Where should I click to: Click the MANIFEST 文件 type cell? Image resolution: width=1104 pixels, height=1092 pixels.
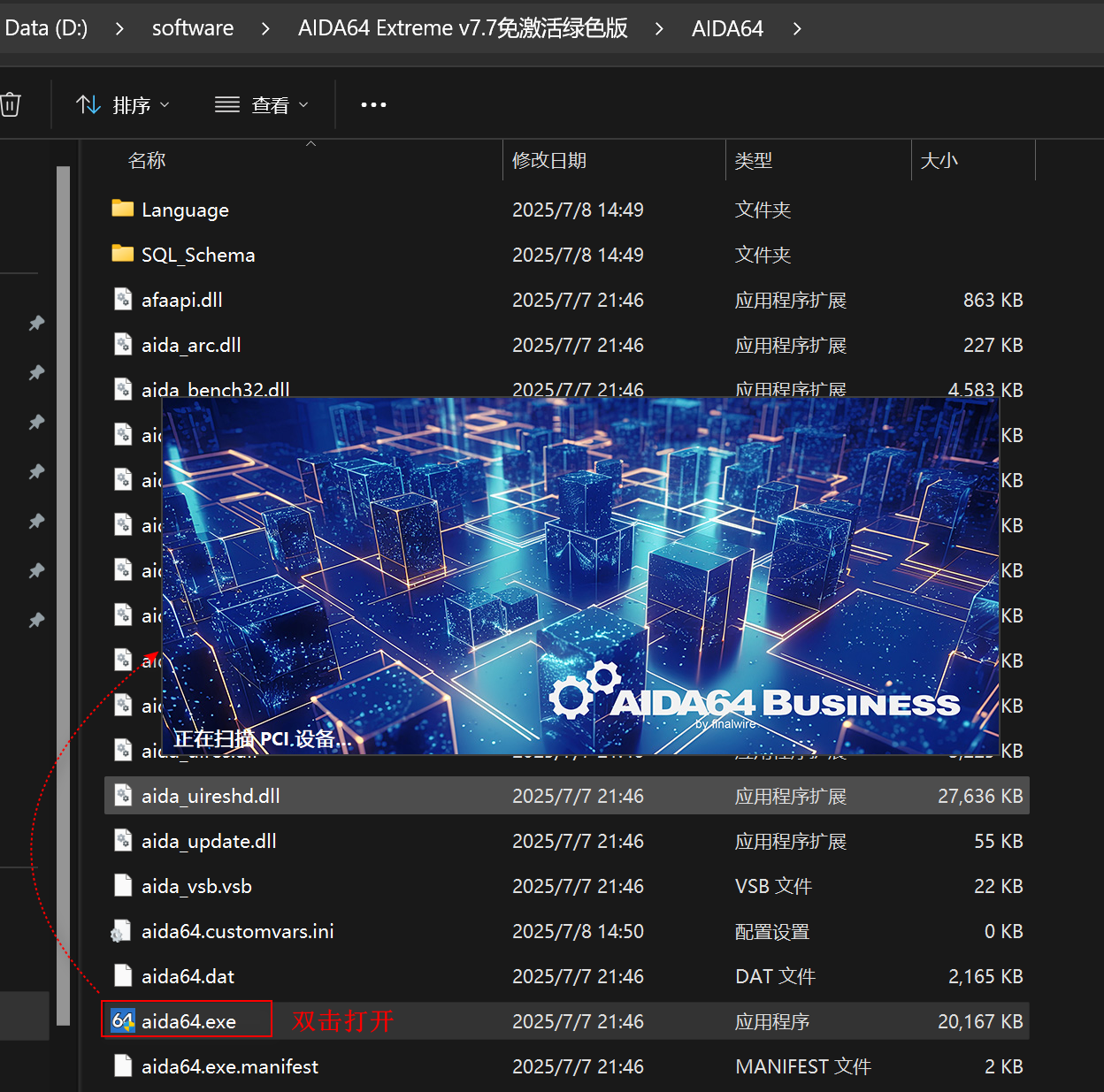point(803,1066)
